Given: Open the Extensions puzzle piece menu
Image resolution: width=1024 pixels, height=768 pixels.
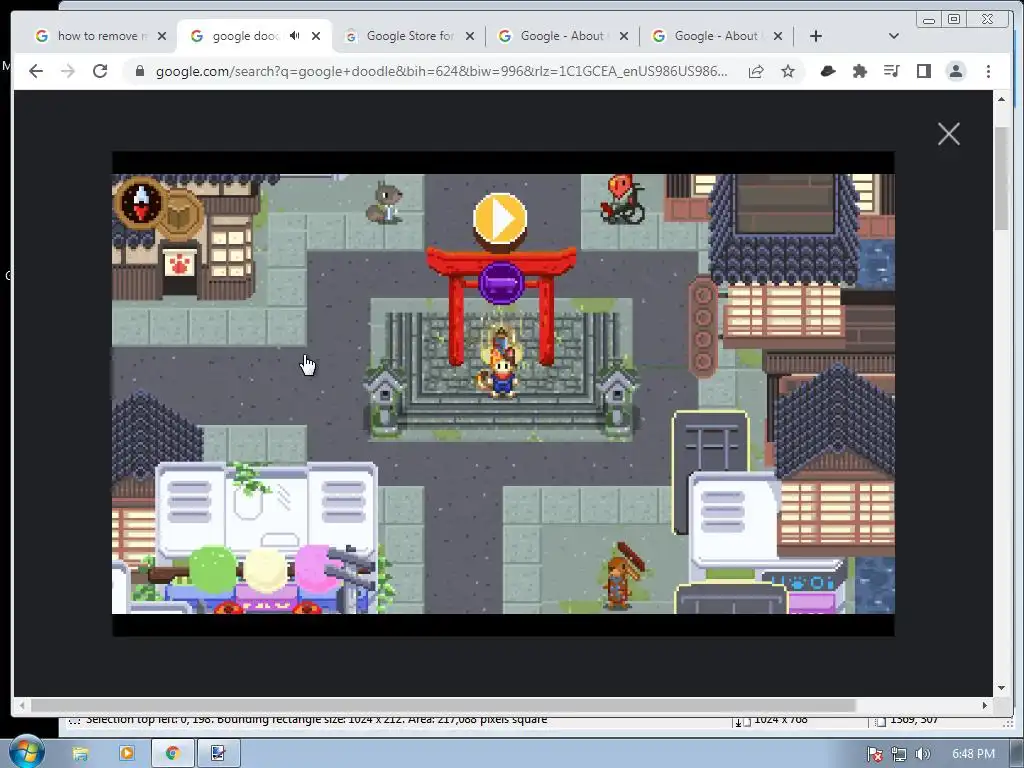Looking at the screenshot, I should pyautogui.click(x=860, y=71).
